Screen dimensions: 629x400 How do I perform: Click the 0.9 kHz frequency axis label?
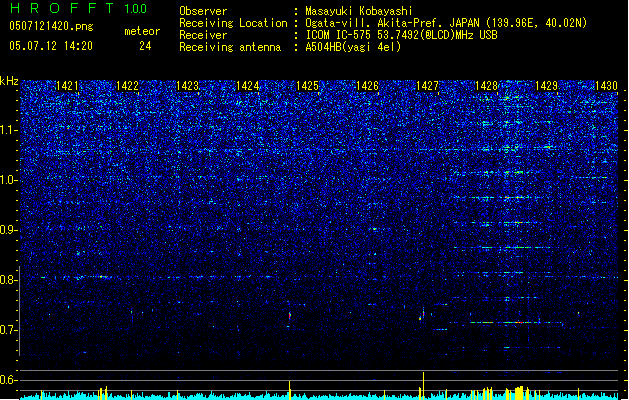pyautogui.click(x=9, y=230)
